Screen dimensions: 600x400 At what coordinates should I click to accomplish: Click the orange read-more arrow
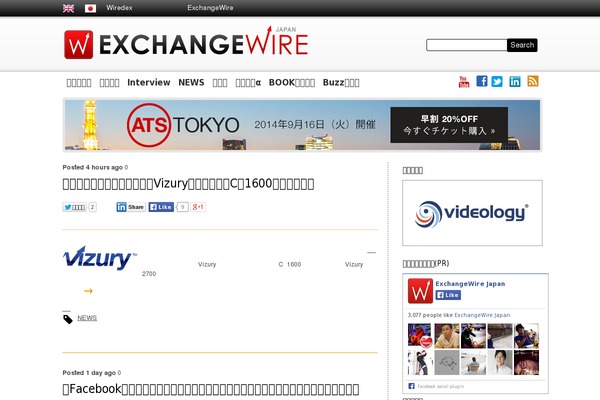click(88, 291)
